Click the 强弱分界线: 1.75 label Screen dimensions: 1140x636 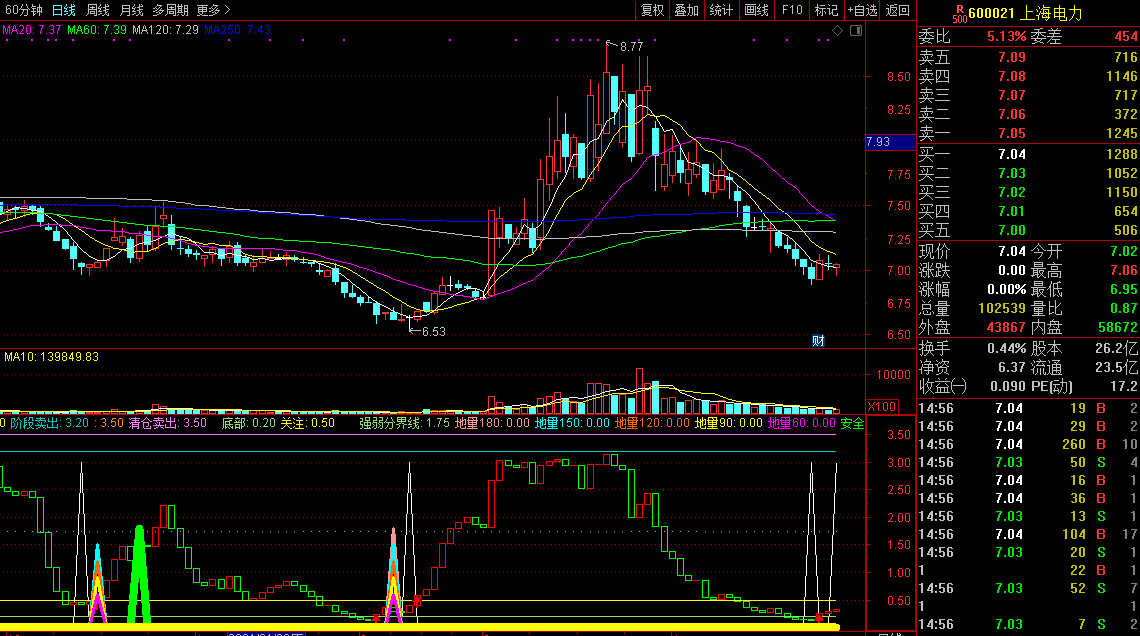click(404, 423)
